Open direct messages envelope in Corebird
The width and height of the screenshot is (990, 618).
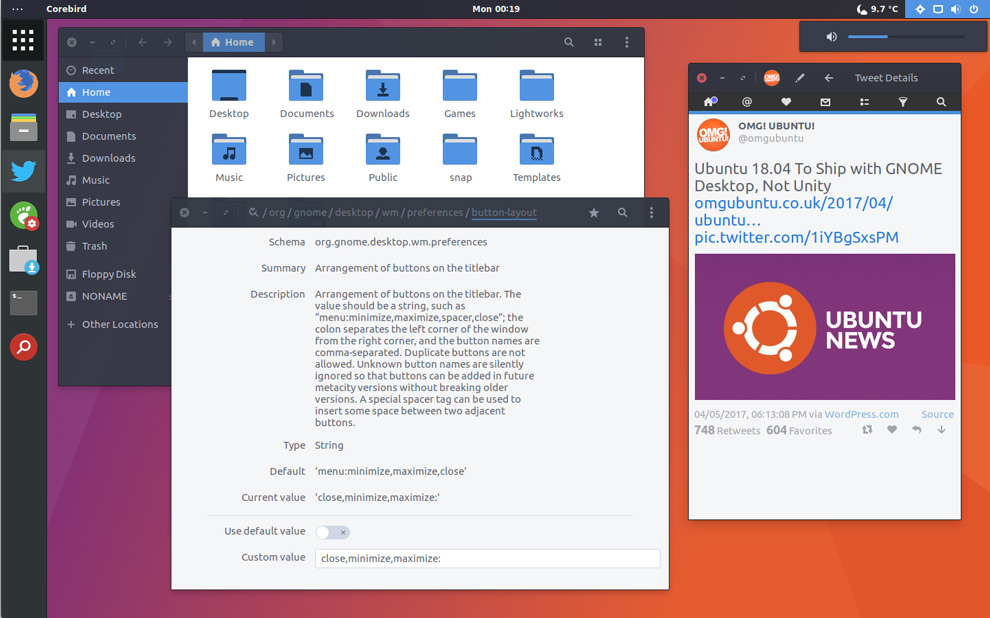(825, 102)
